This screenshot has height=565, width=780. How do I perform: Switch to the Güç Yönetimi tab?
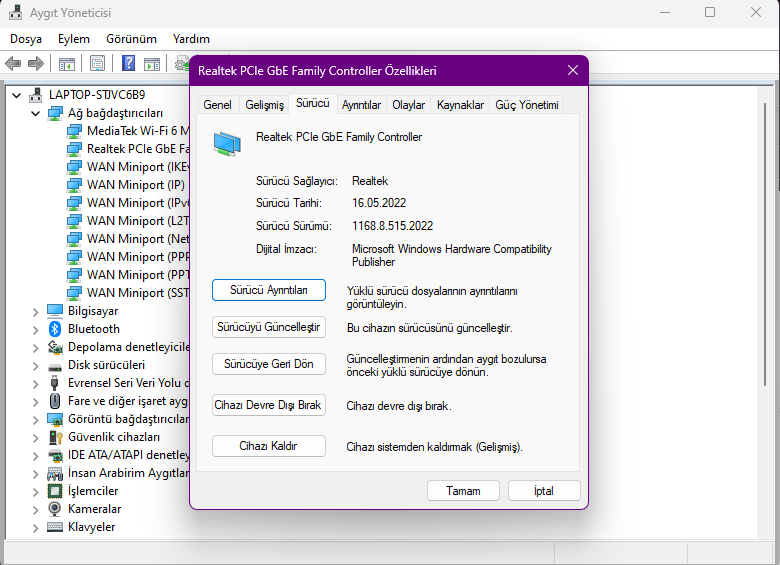526,105
